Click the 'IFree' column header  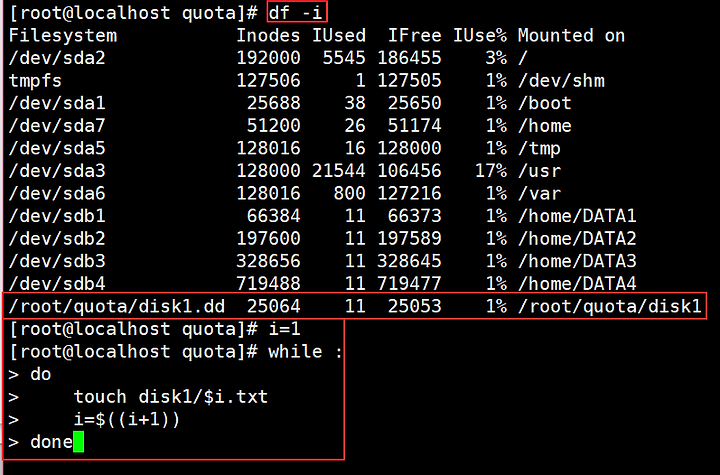[x=415, y=35]
